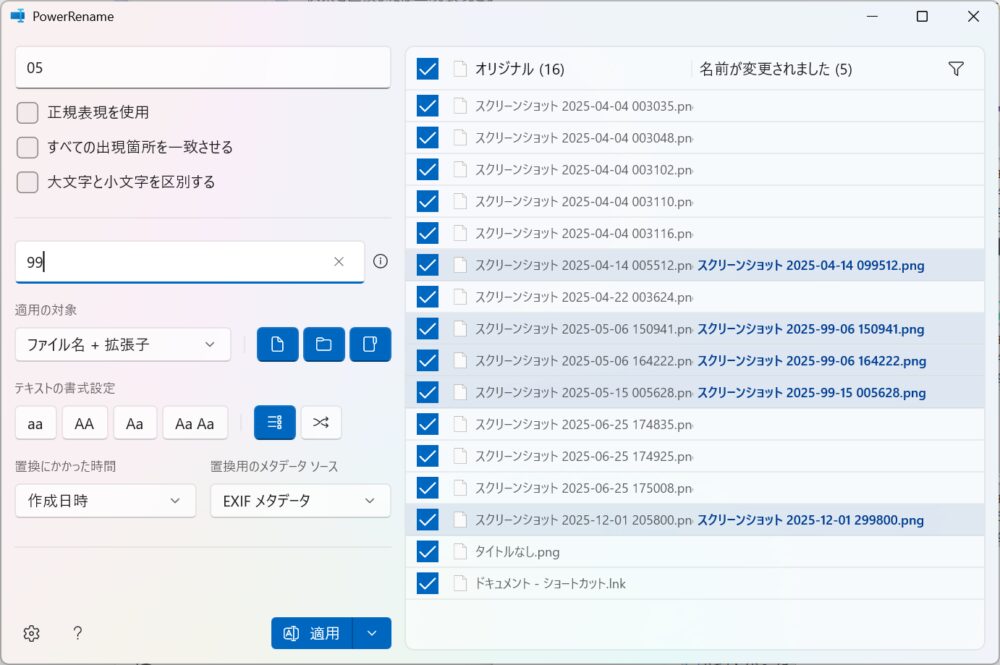Expand the EXIF メタデータ dropdown
Screen dimensions: 1000x665
pyautogui.click(x=300, y=501)
